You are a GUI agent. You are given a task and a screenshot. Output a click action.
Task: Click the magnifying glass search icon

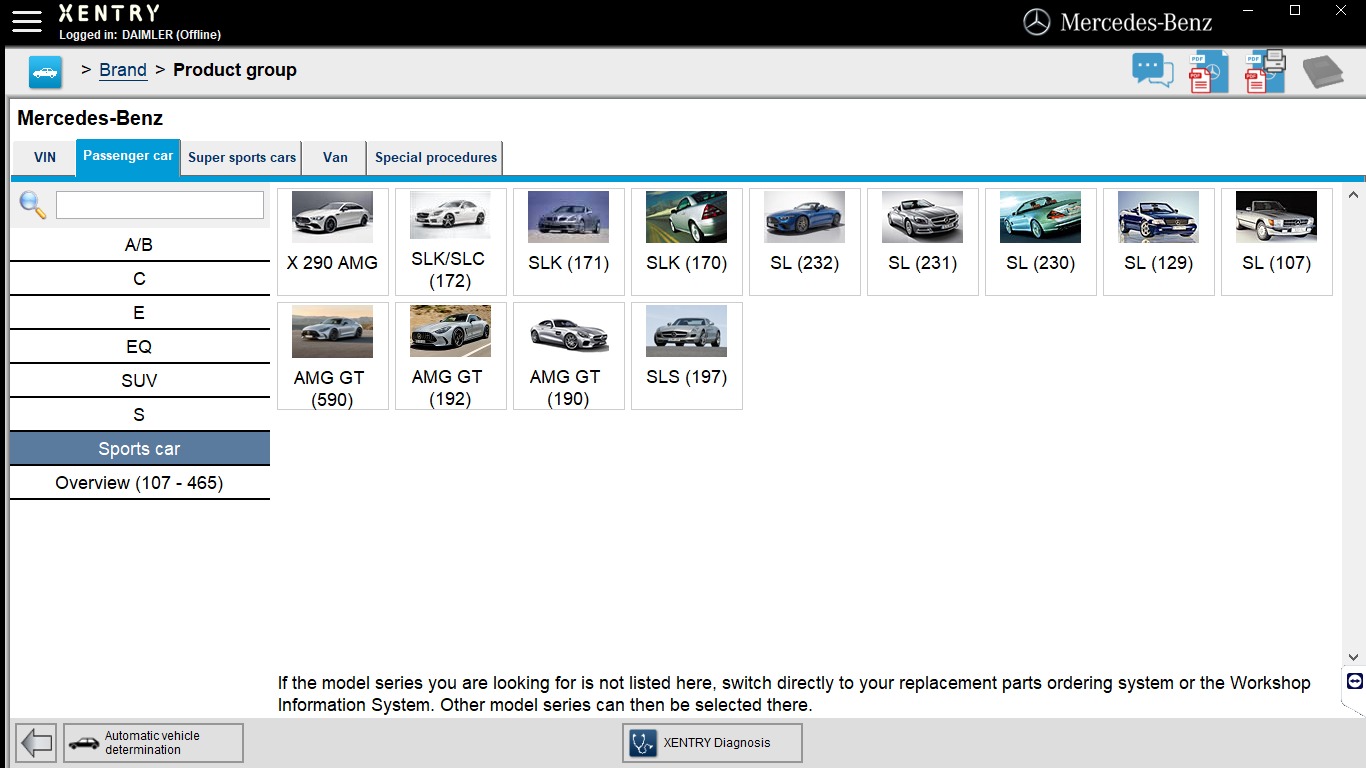click(x=33, y=205)
